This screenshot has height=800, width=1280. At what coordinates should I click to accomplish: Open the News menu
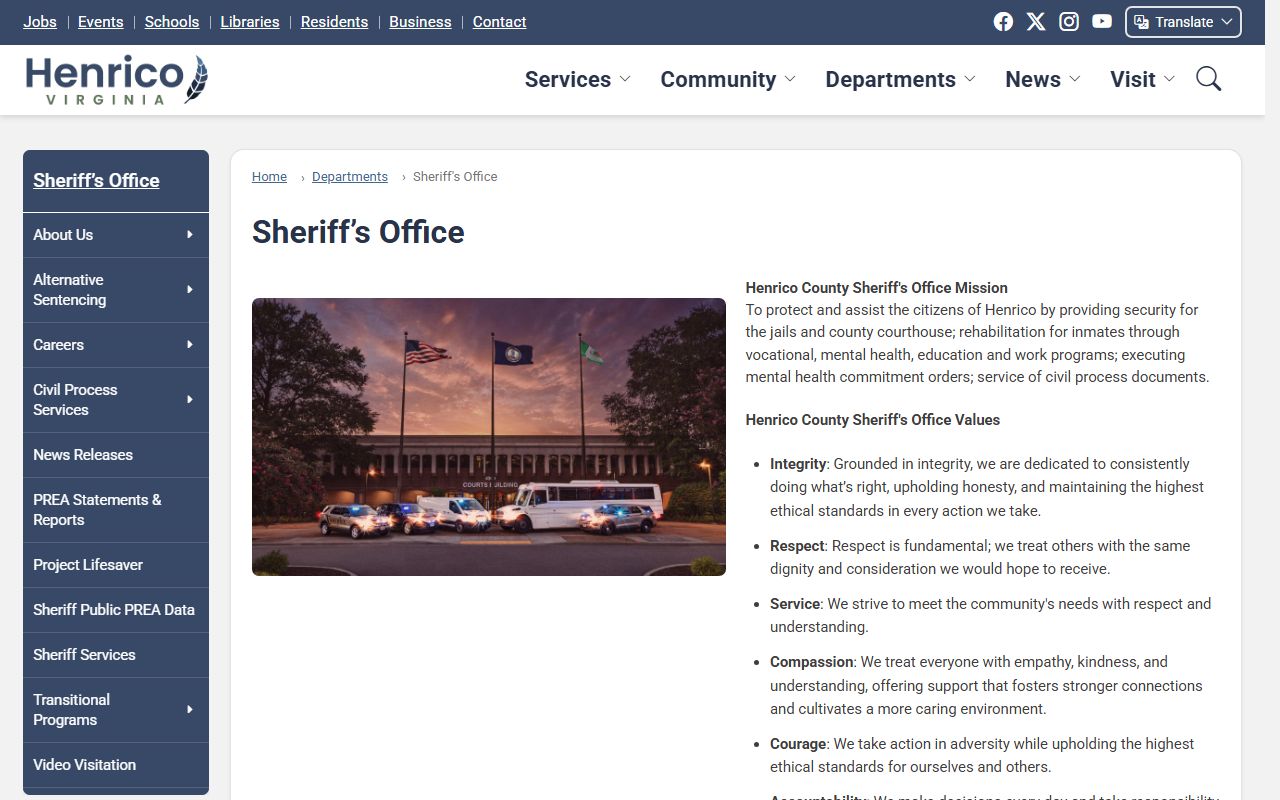pyautogui.click(x=1042, y=79)
